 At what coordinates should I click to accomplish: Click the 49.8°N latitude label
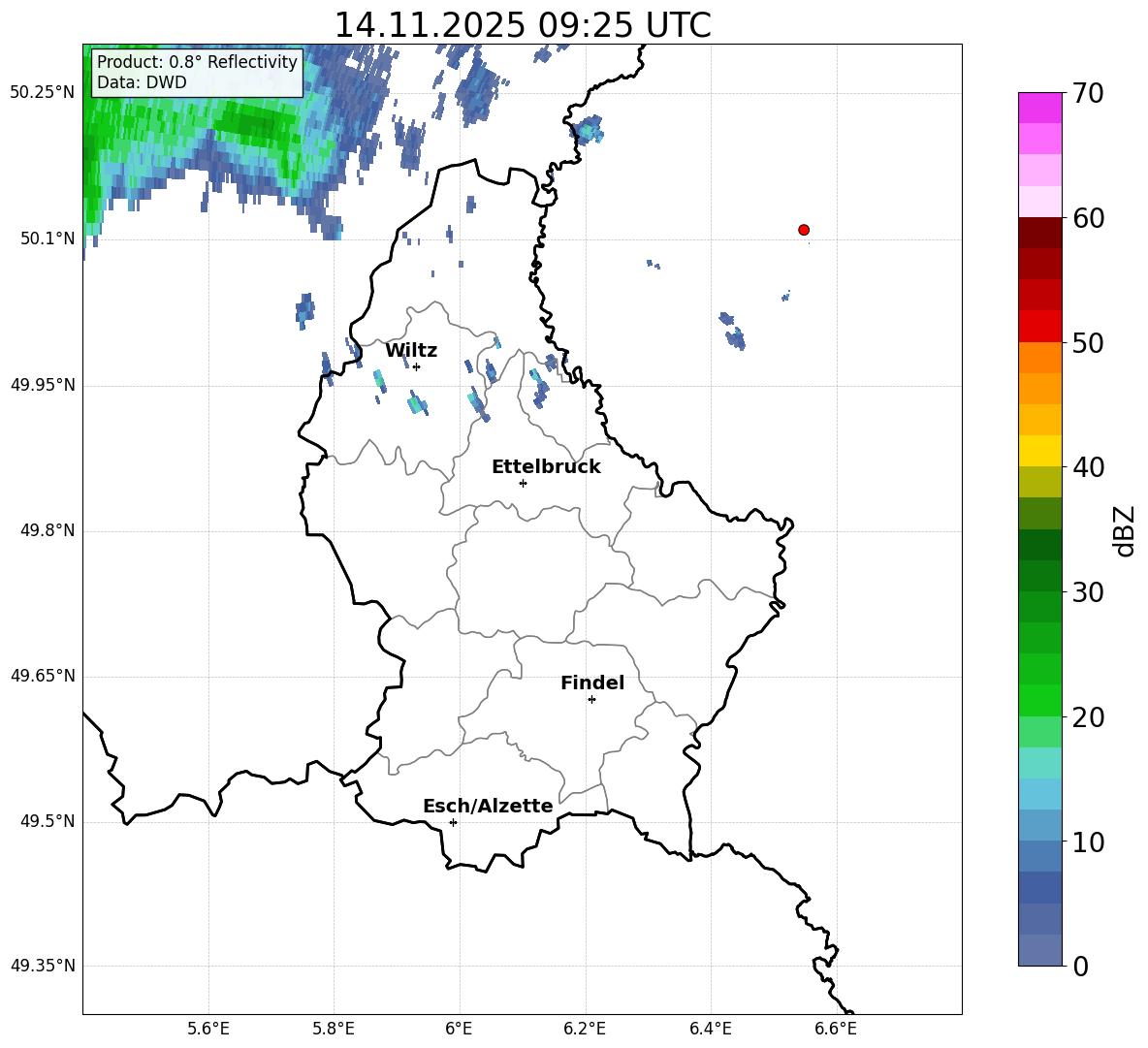tap(48, 530)
